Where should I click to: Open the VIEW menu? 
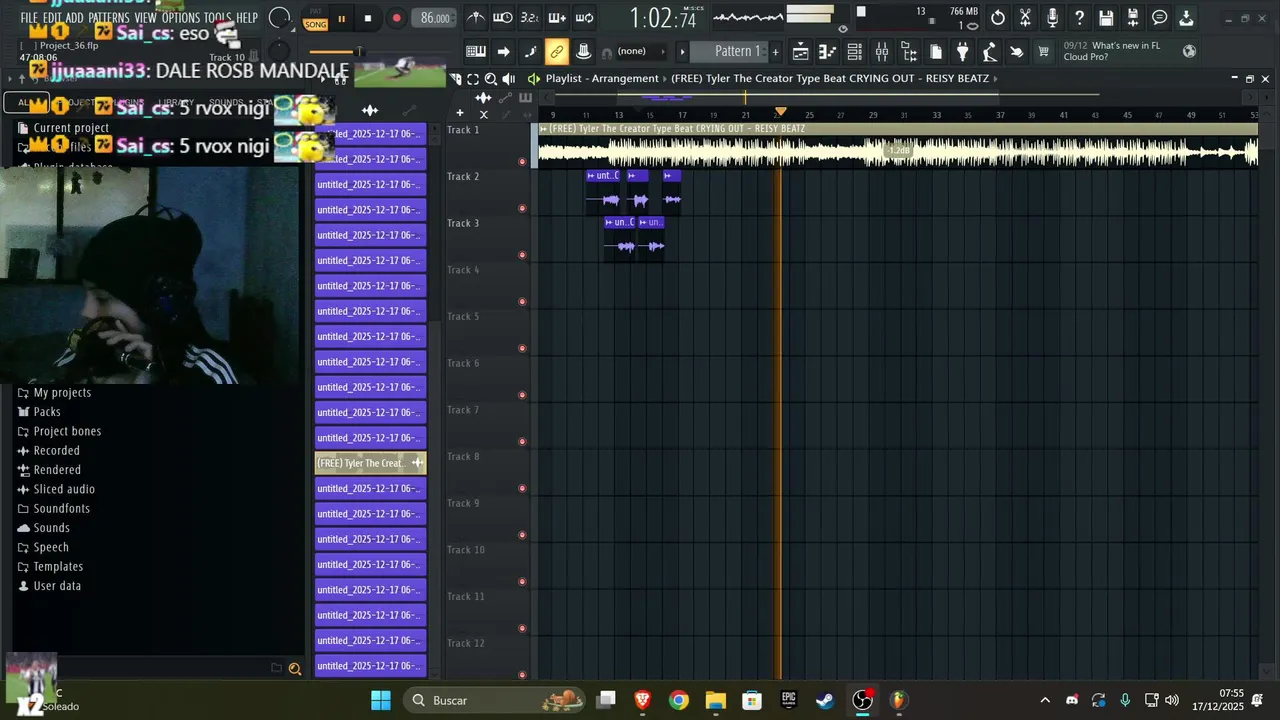[146, 18]
